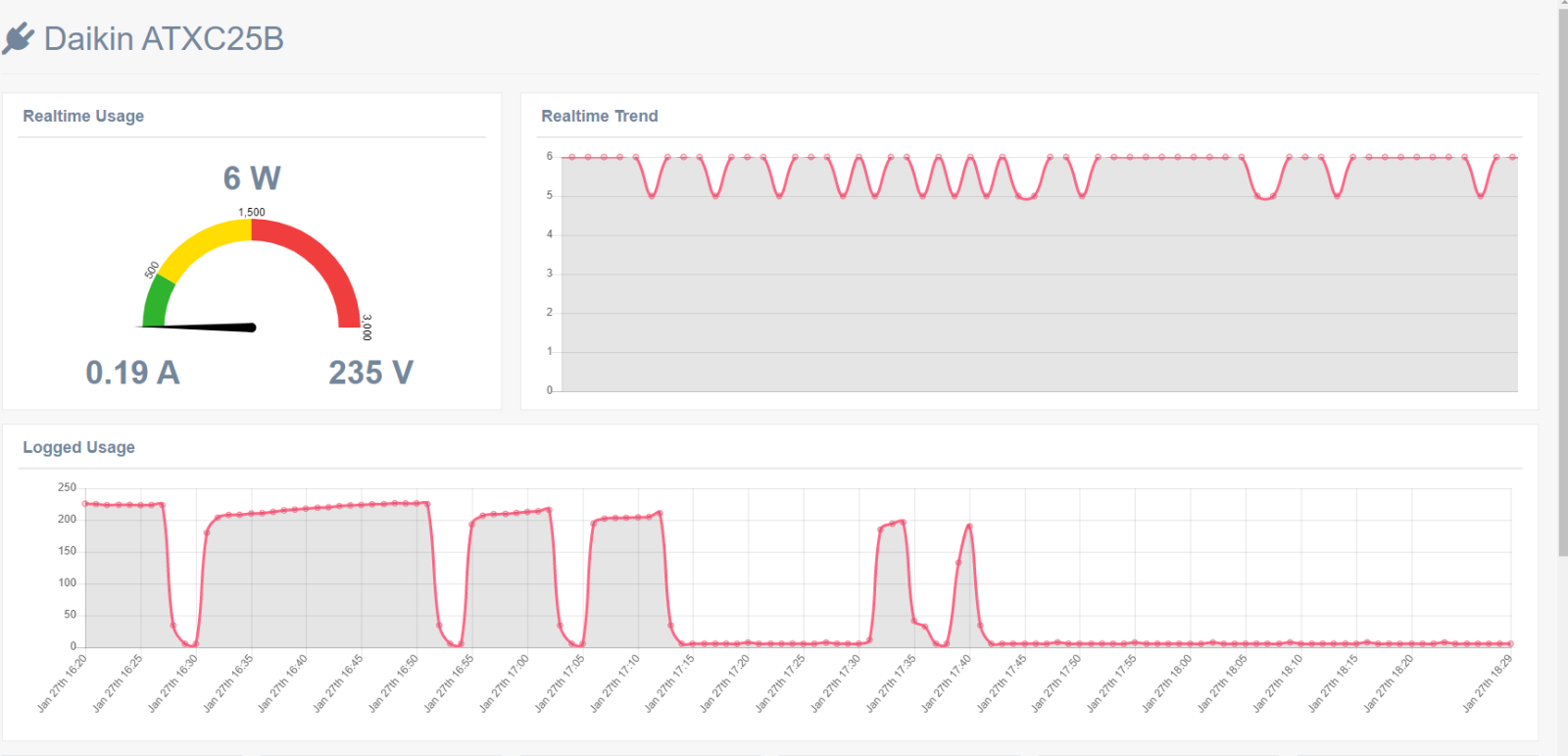This screenshot has width=1568, height=756.
Task: Click the Realtime Trend panel heading
Action: click(x=600, y=116)
